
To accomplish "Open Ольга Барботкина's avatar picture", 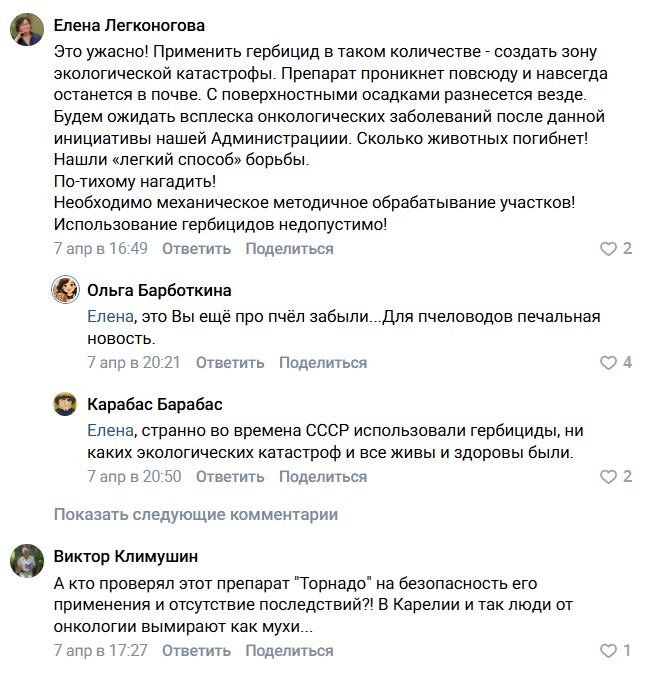I will (x=67, y=291).
